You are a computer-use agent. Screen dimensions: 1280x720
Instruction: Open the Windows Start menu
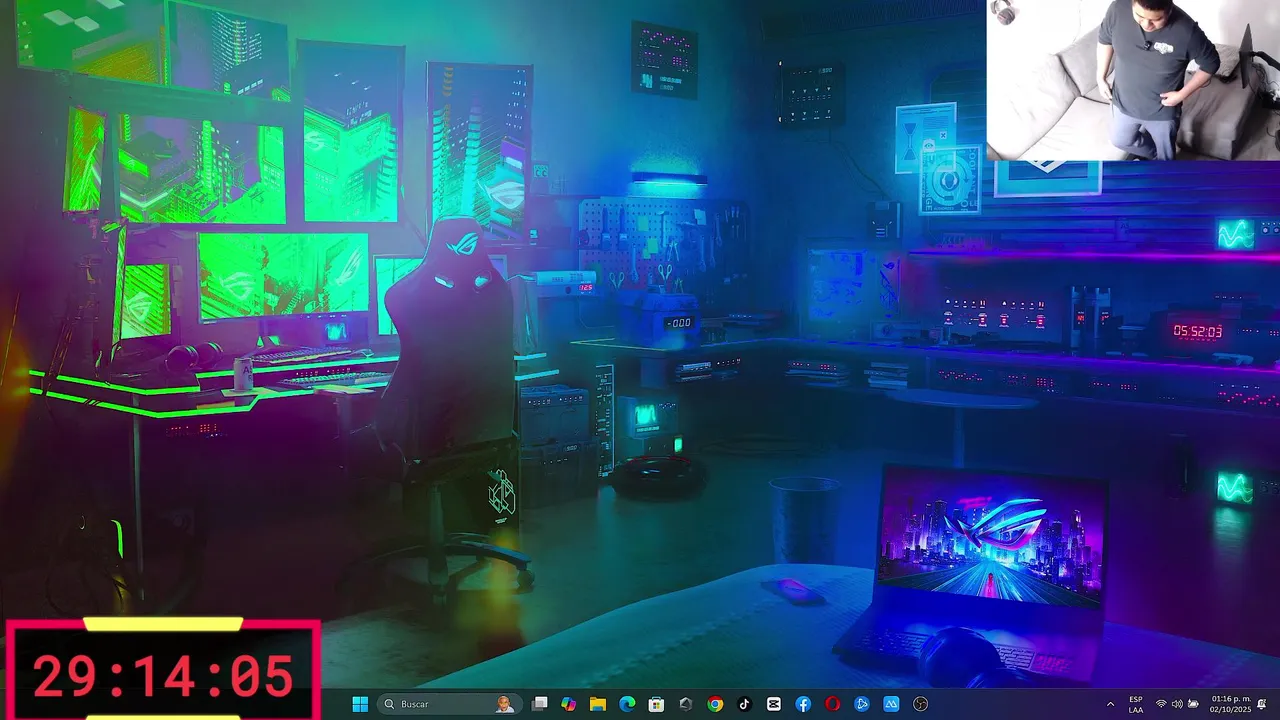pyautogui.click(x=360, y=704)
